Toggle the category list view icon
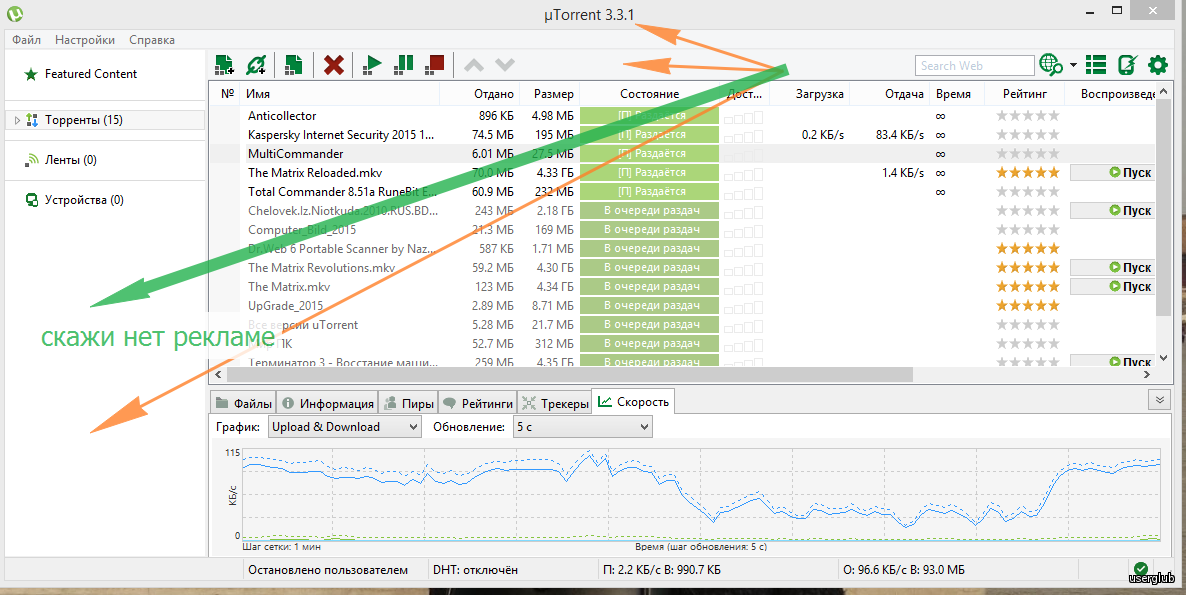The height and width of the screenshot is (595, 1186). (x=1096, y=65)
